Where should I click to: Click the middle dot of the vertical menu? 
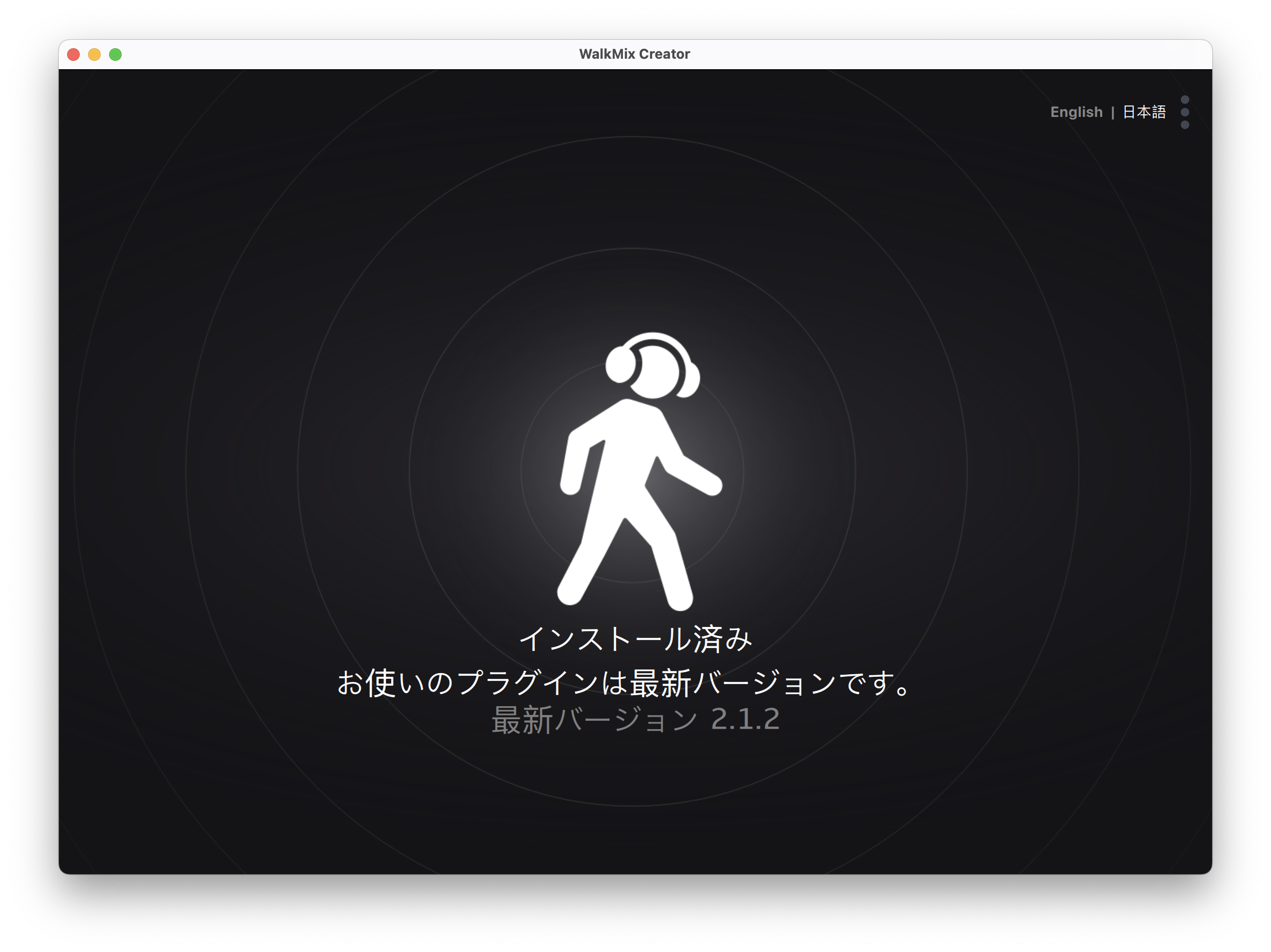[x=1184, y=112]
